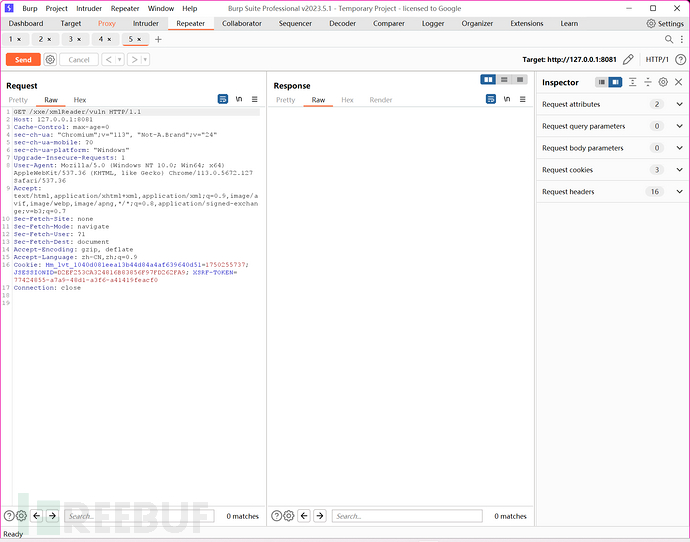Image resolution: width=690 pixels, height=542 pixels.
Task: Open the top-right Settings button
Action: [665, 23]
